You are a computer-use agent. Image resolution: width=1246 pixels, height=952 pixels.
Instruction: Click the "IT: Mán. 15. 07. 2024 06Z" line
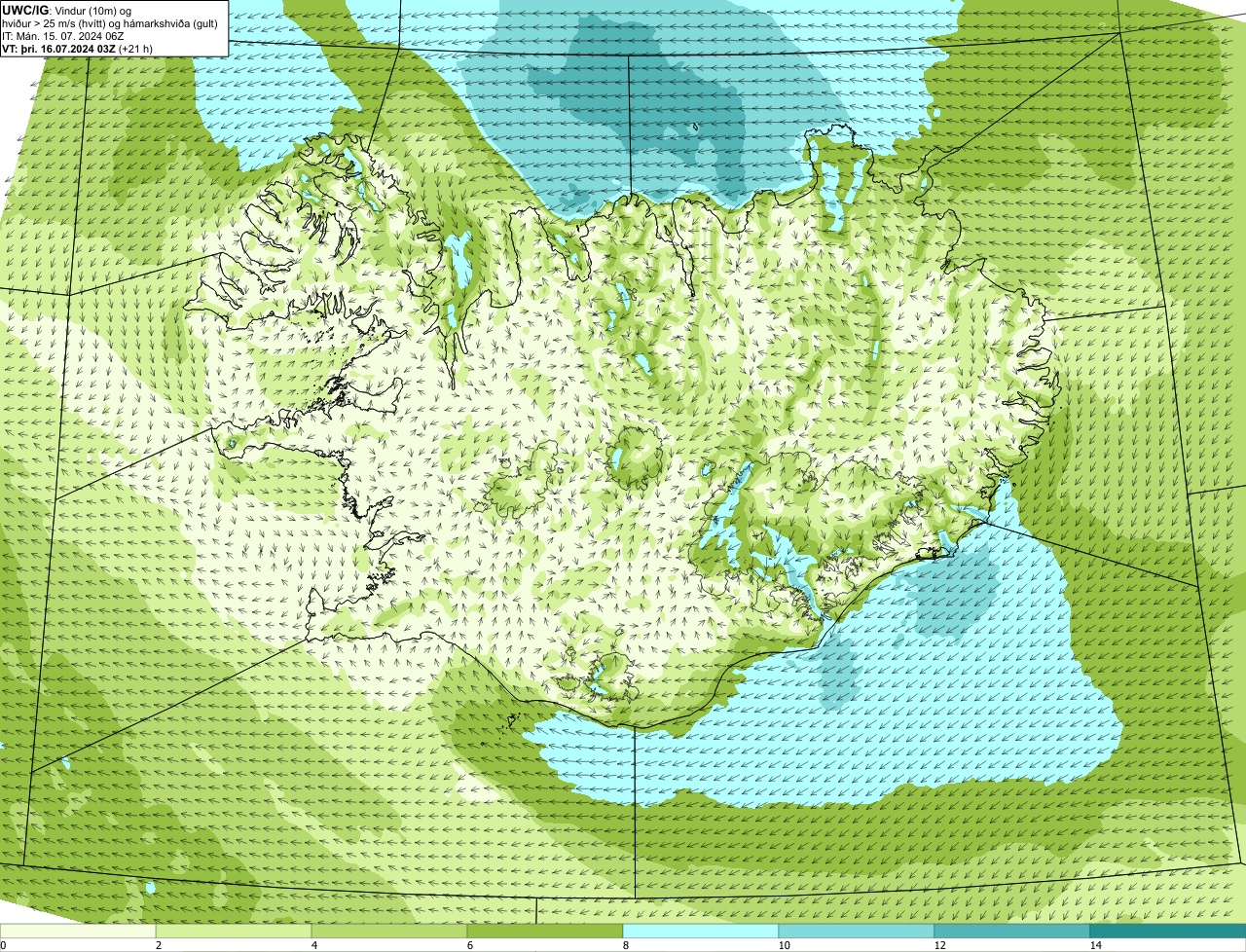[62, 36]
